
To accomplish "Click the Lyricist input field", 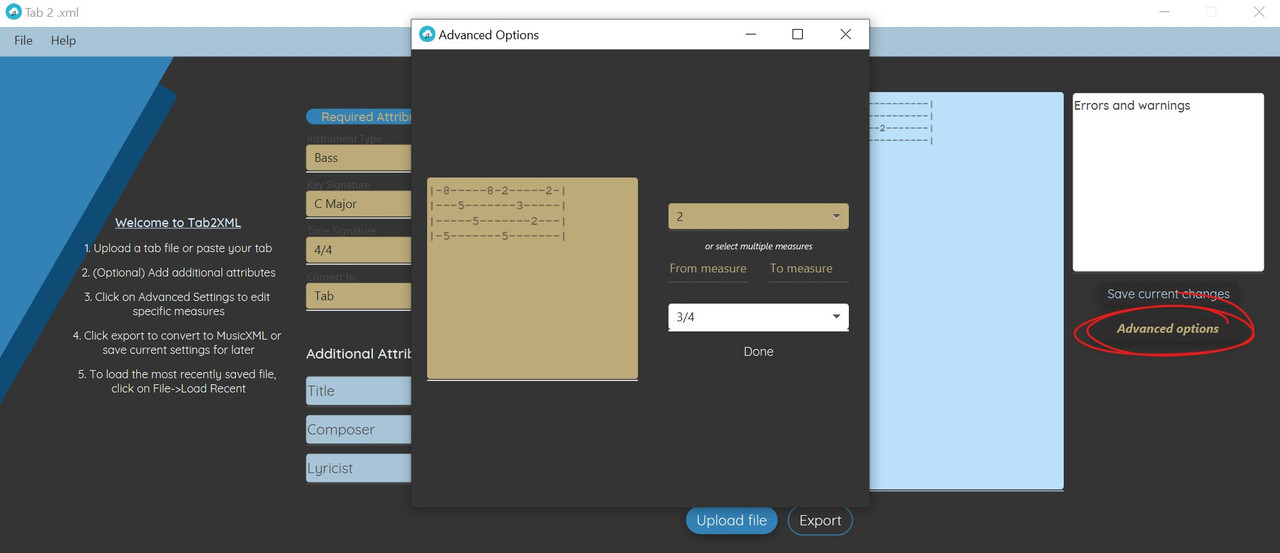I will point(359,468).
